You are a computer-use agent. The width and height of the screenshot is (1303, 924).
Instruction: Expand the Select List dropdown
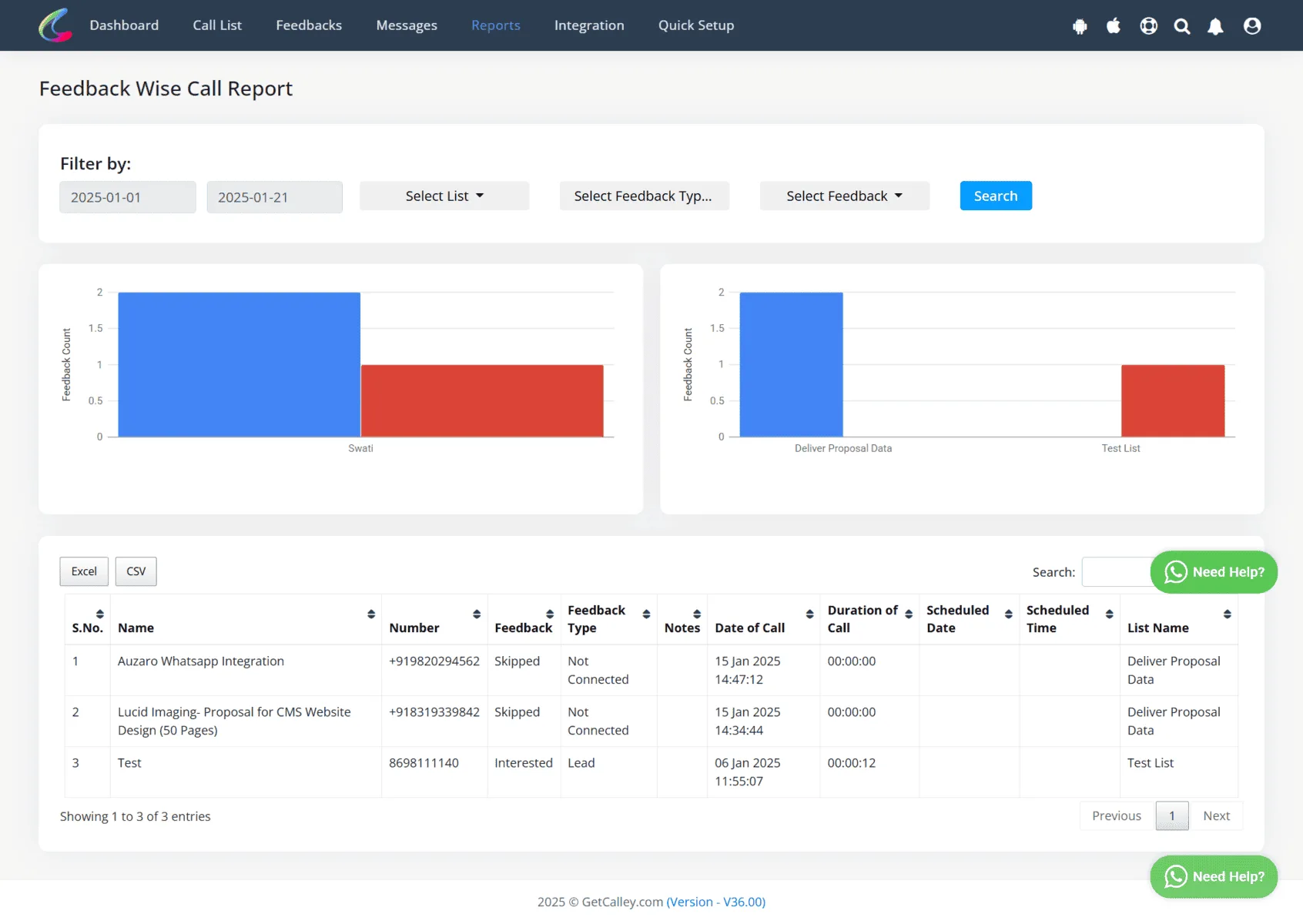444,196
